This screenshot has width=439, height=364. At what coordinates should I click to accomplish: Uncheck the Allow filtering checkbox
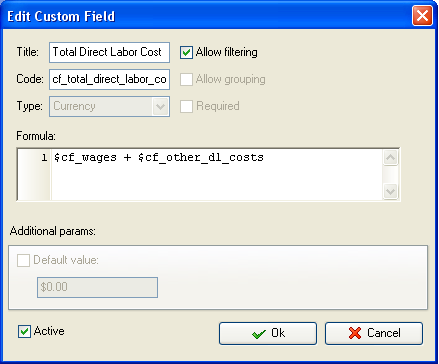click(186, 52)
